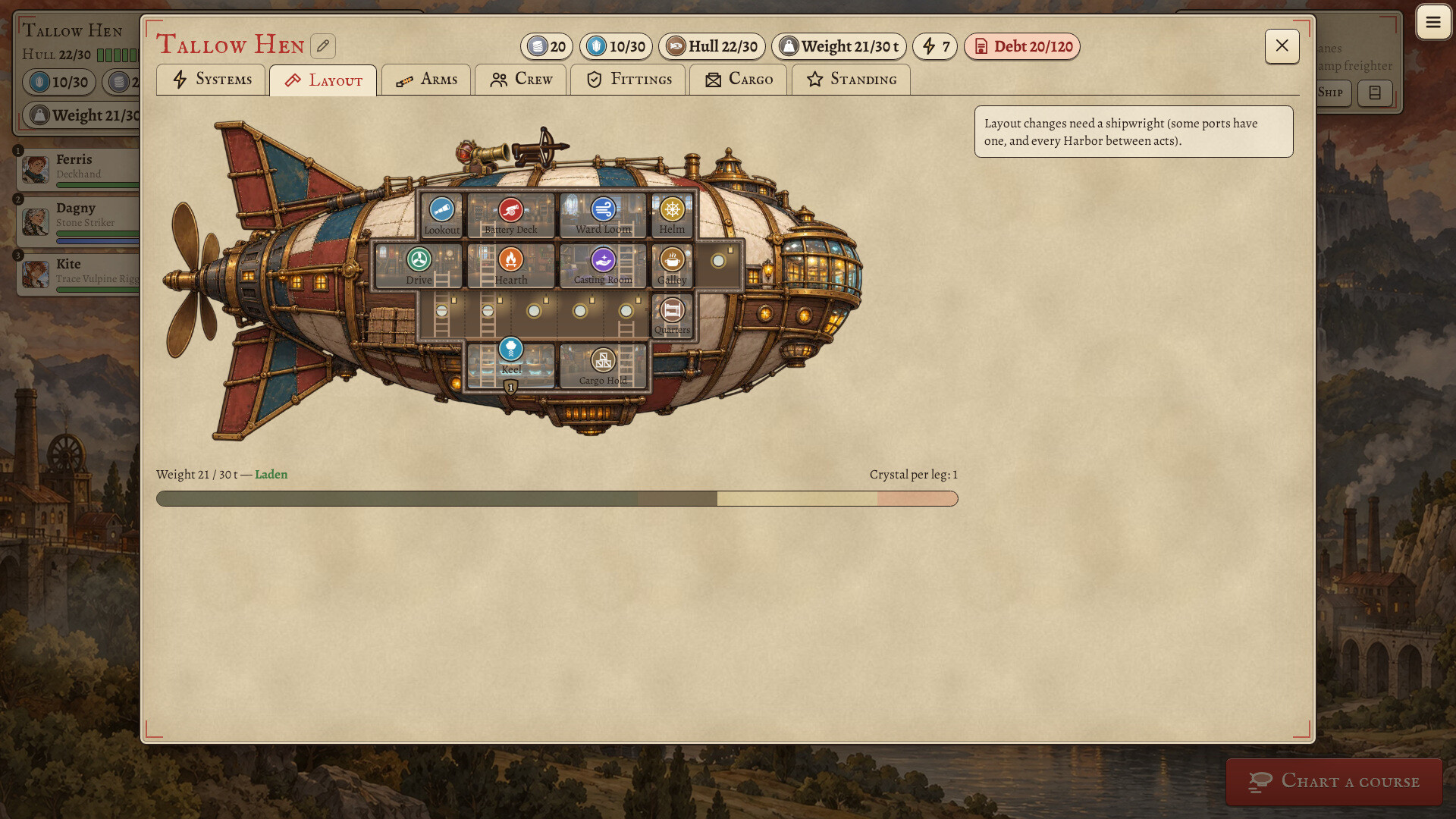Click the Galley pot icon
Image resolution: width=1456 pixels, height=819 pixels.
[x=672, y=259]
